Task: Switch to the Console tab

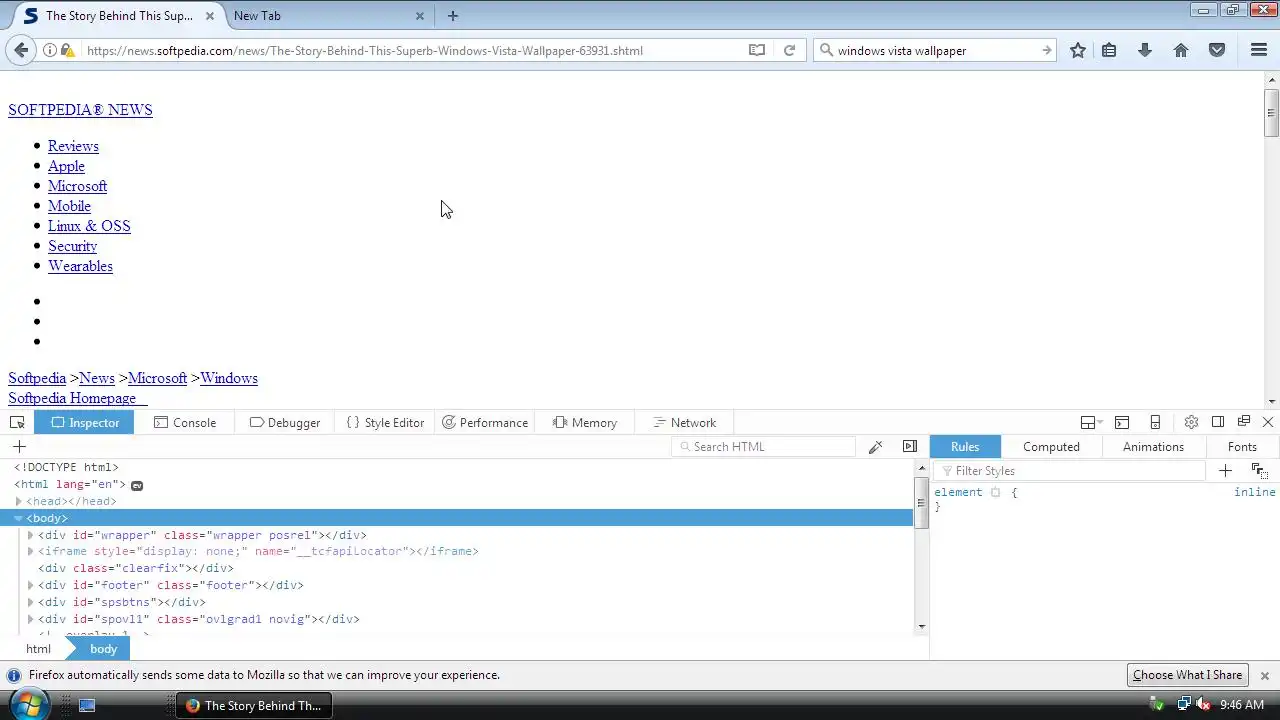Action: [x=185, y=422]
